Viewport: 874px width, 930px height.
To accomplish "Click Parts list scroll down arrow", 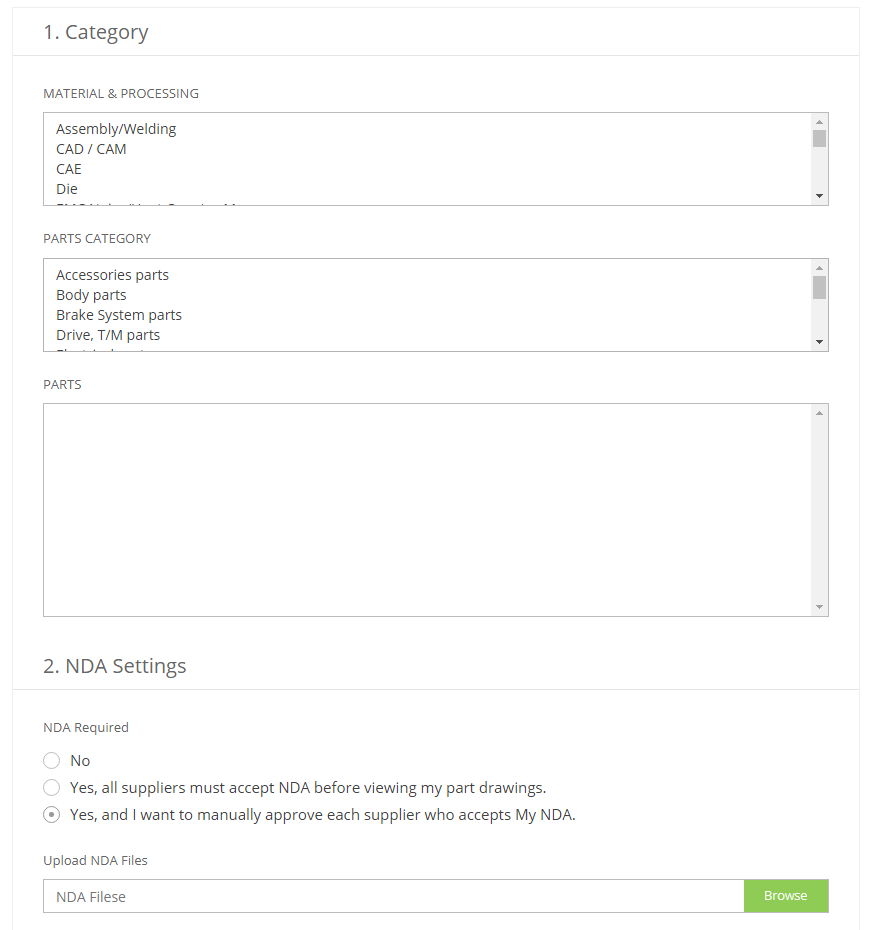I will [819, 607].
